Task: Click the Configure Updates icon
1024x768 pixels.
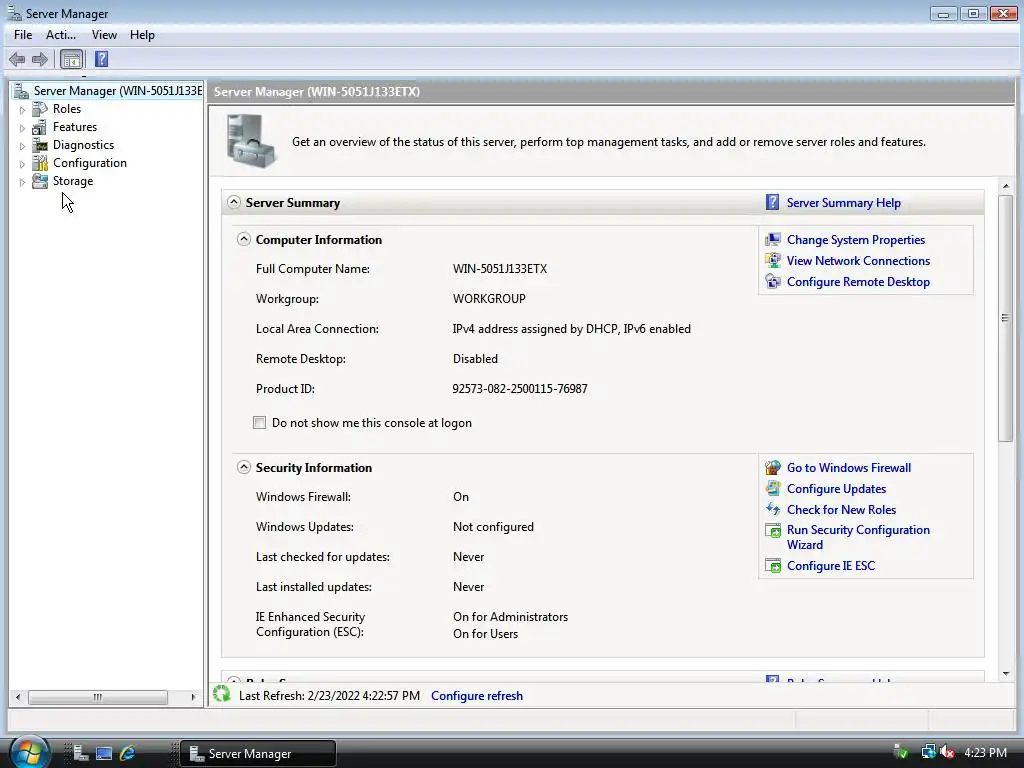Action: [773, 488]
